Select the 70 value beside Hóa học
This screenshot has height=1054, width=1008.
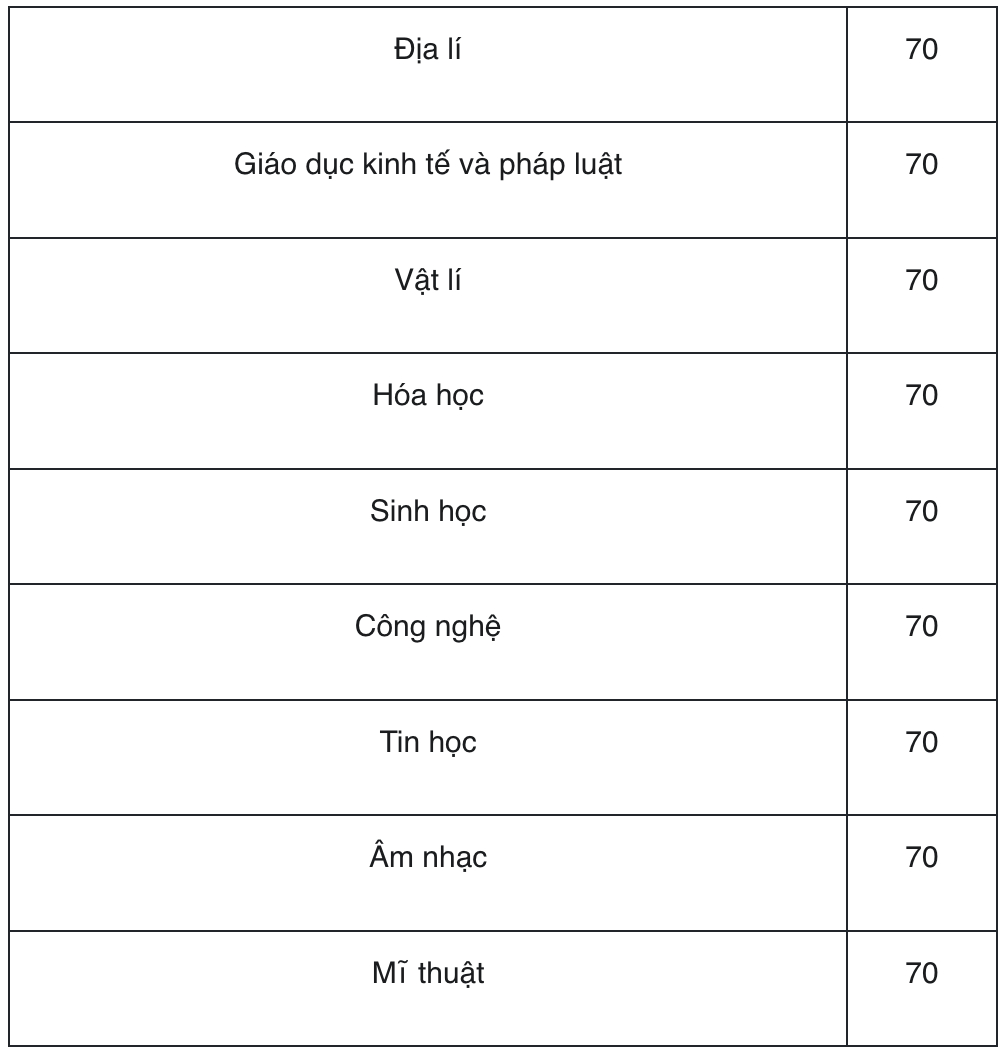tap(921, 395)
